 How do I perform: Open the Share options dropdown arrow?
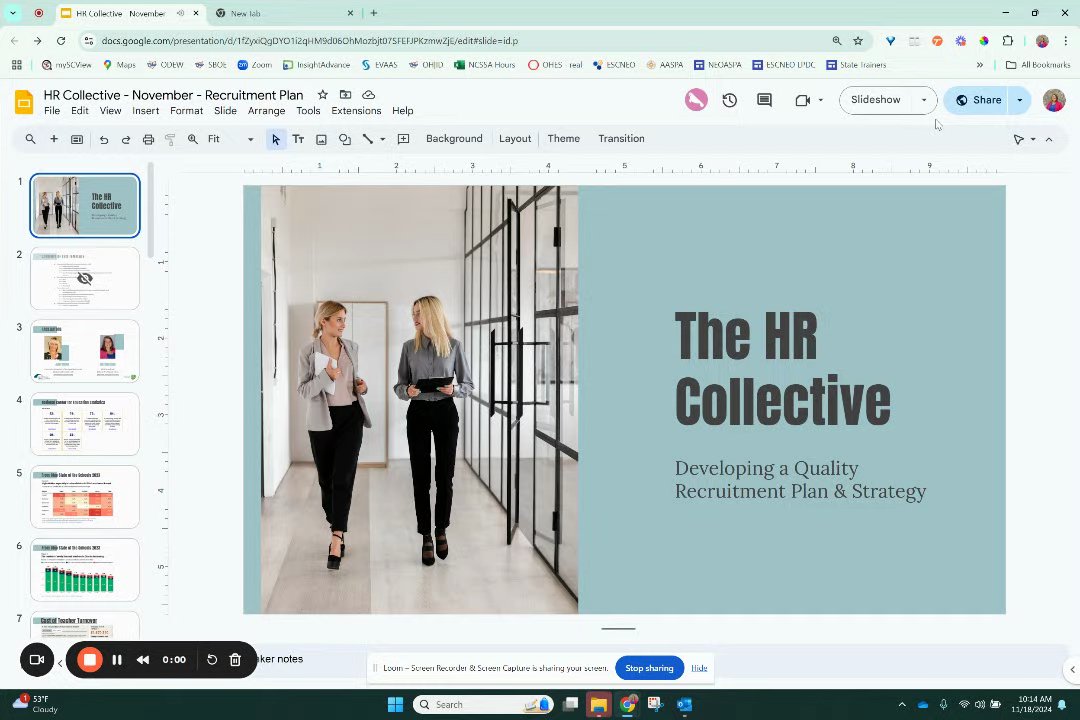click(1020, 101)
